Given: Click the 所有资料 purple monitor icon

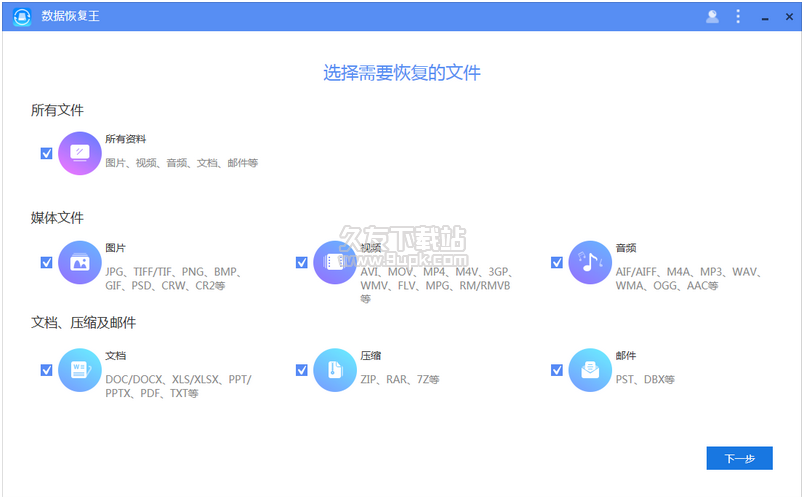Looking at the screenshot, I should (80, 153).
